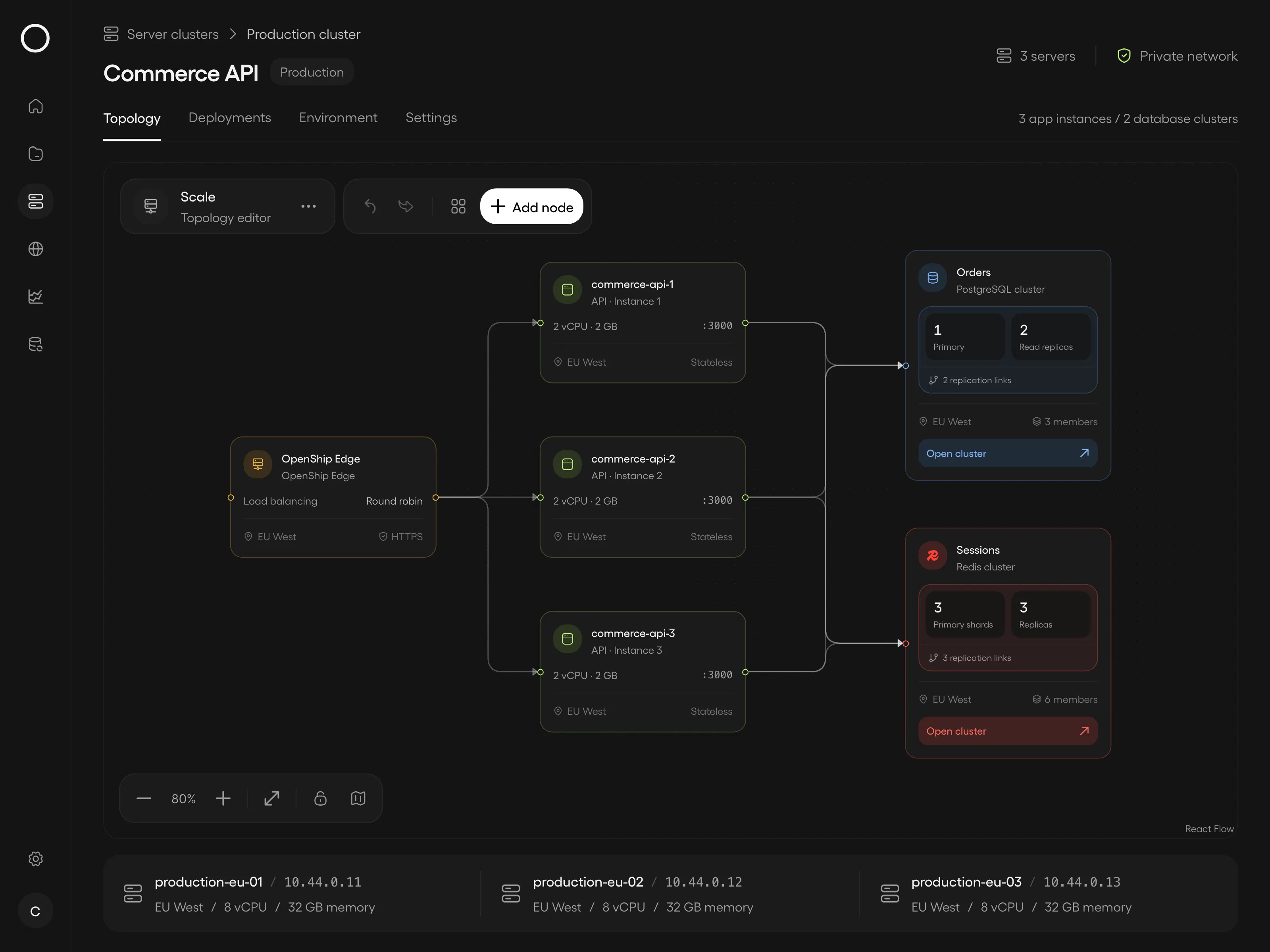This screenshot has height=952, width=1270.
Task: Click the React Flow attribution link
Action: [x=1209, y=829]
